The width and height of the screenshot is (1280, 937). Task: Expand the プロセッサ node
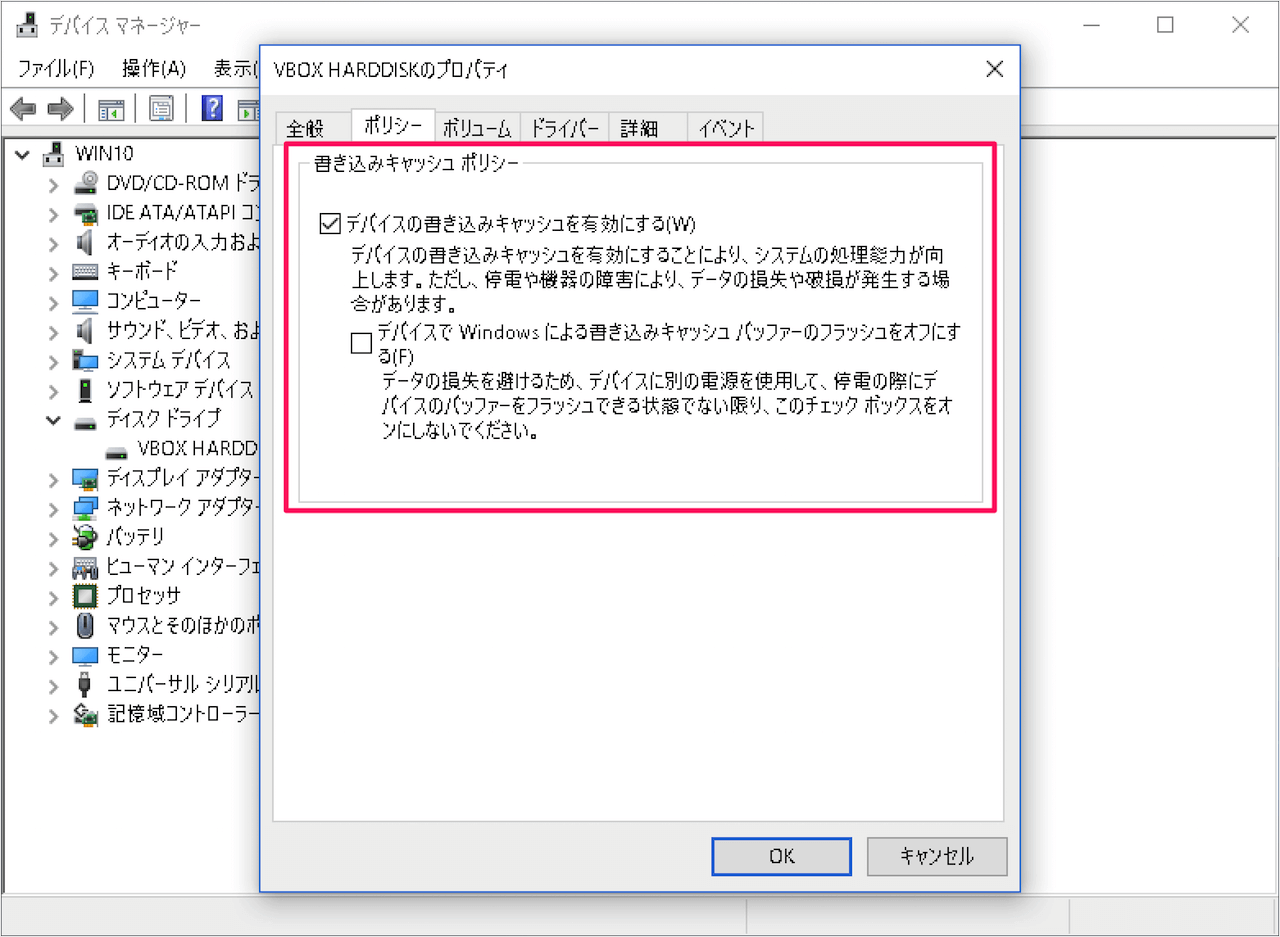point(54,597)
